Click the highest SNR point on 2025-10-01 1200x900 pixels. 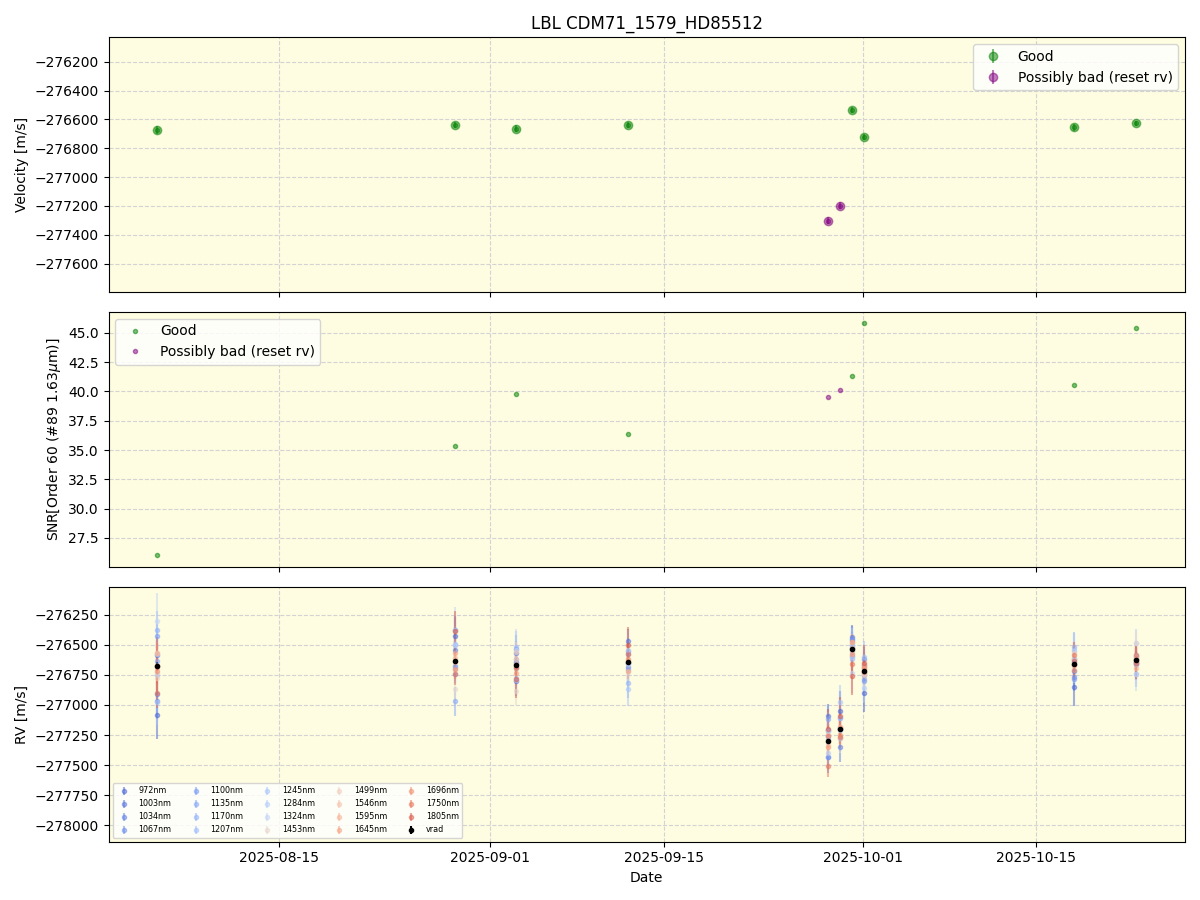pos(864,323)
